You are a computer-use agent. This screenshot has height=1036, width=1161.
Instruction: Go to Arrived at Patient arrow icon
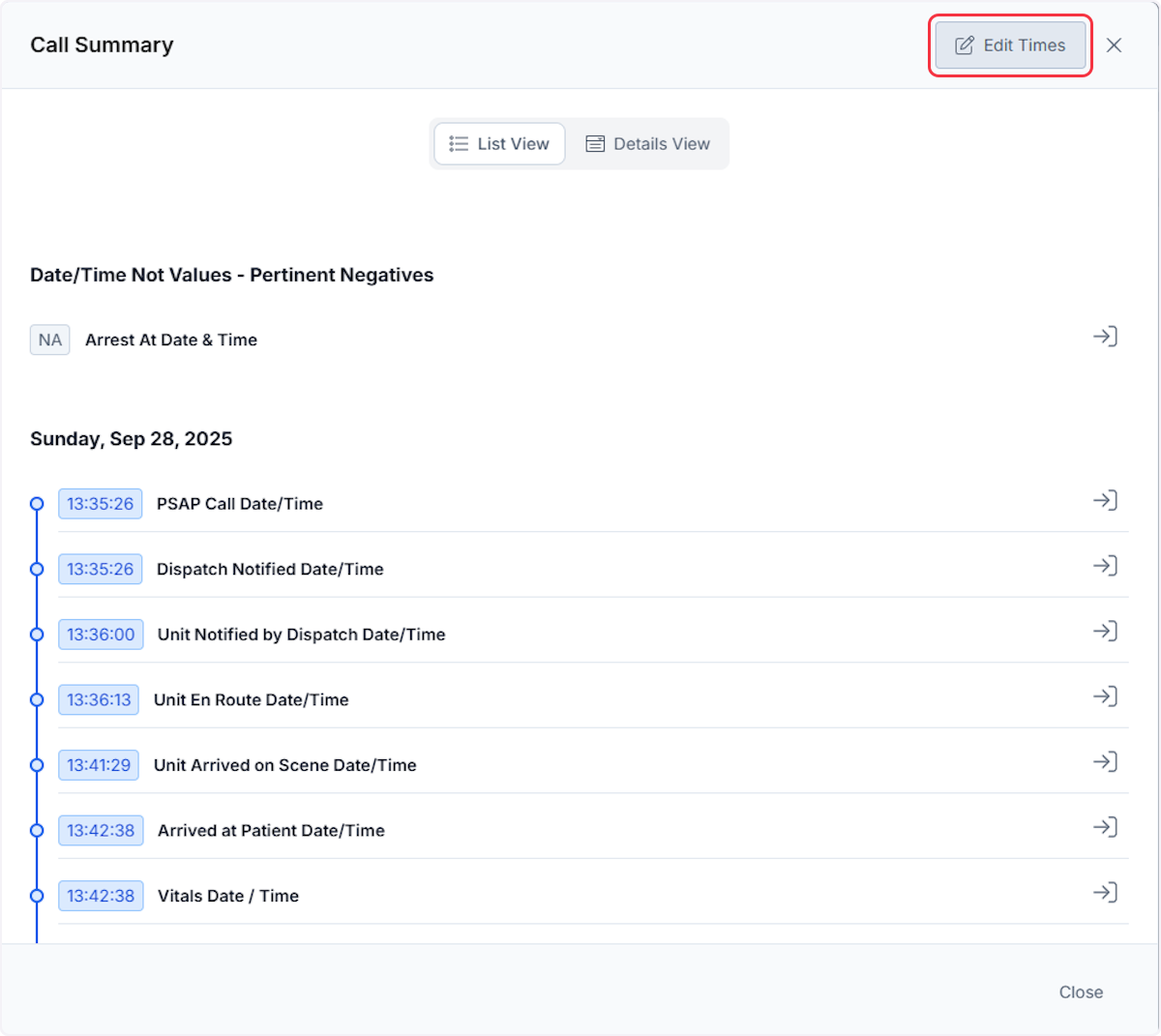pyautogui.click(x=1105, y=827)
